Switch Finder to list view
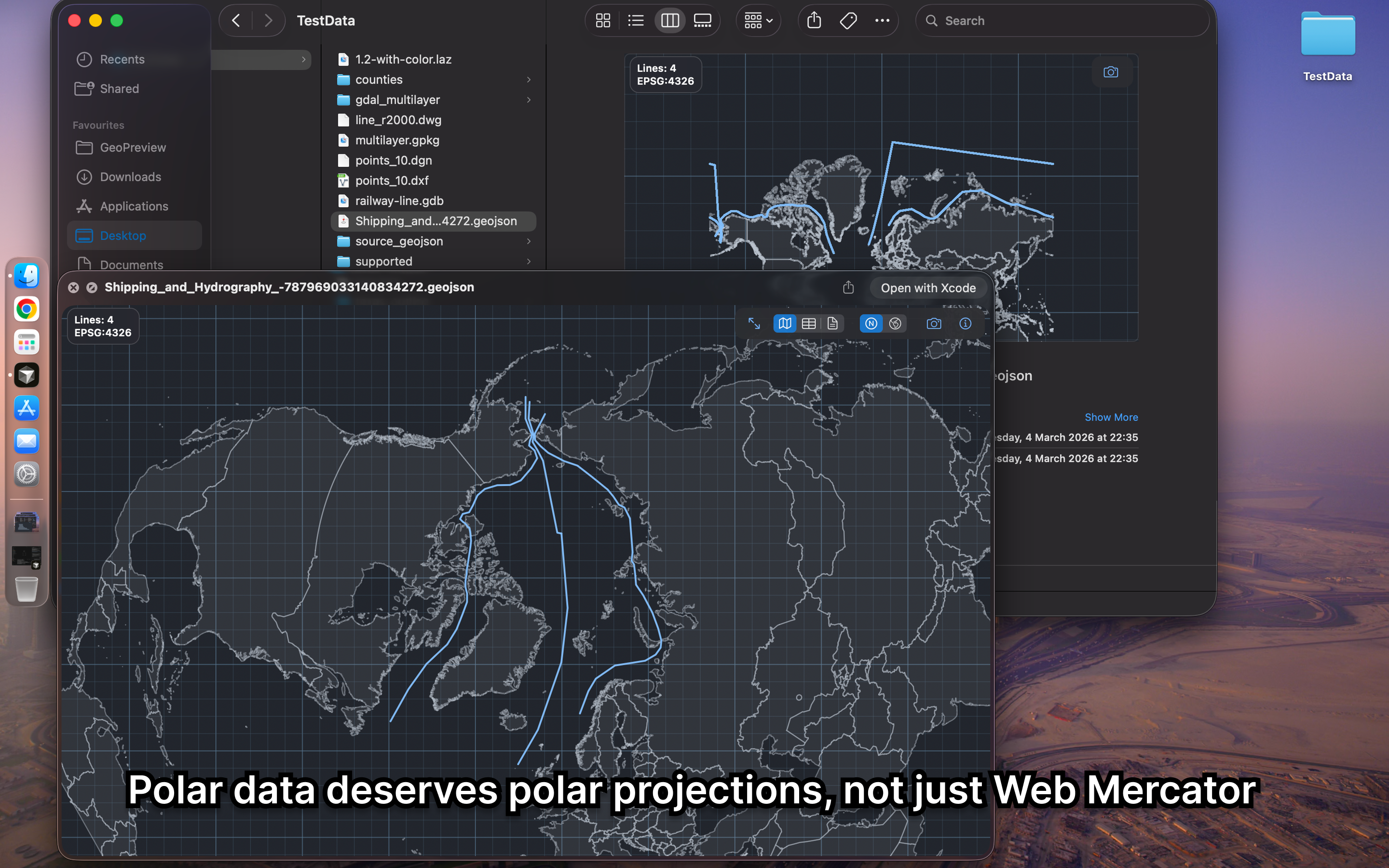The image size is (1389, 868). (x=636, y=21)
